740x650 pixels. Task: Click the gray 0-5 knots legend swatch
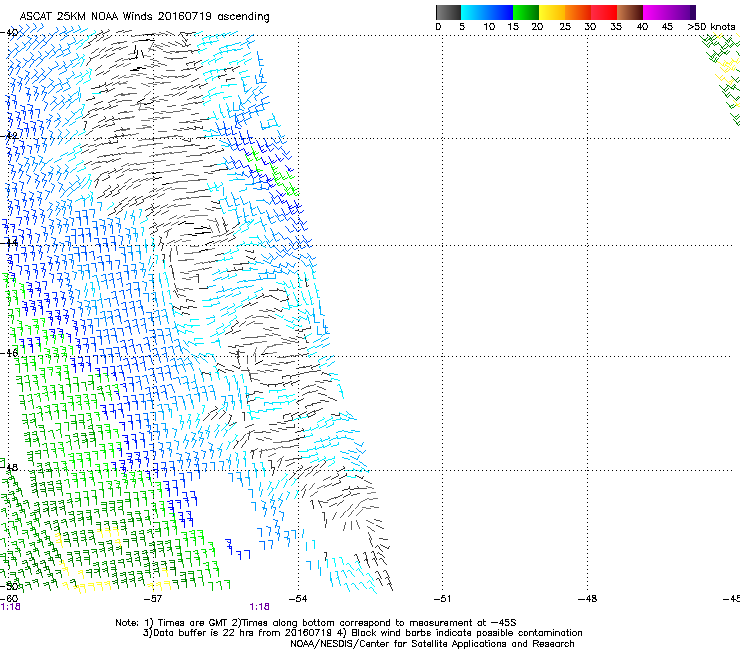coord(448,12)
